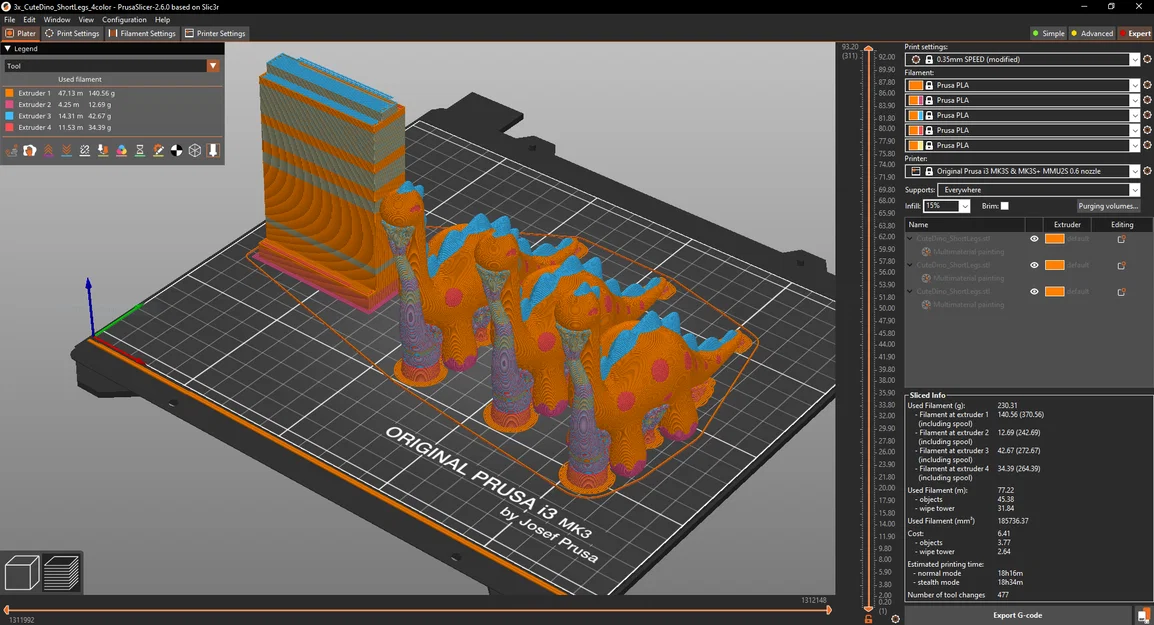Open print settings preset 0.35mm SPEED dropdown
The height and width of the screenshot is (625, 1154).
pyautogui.click(x=1134, y=60)
